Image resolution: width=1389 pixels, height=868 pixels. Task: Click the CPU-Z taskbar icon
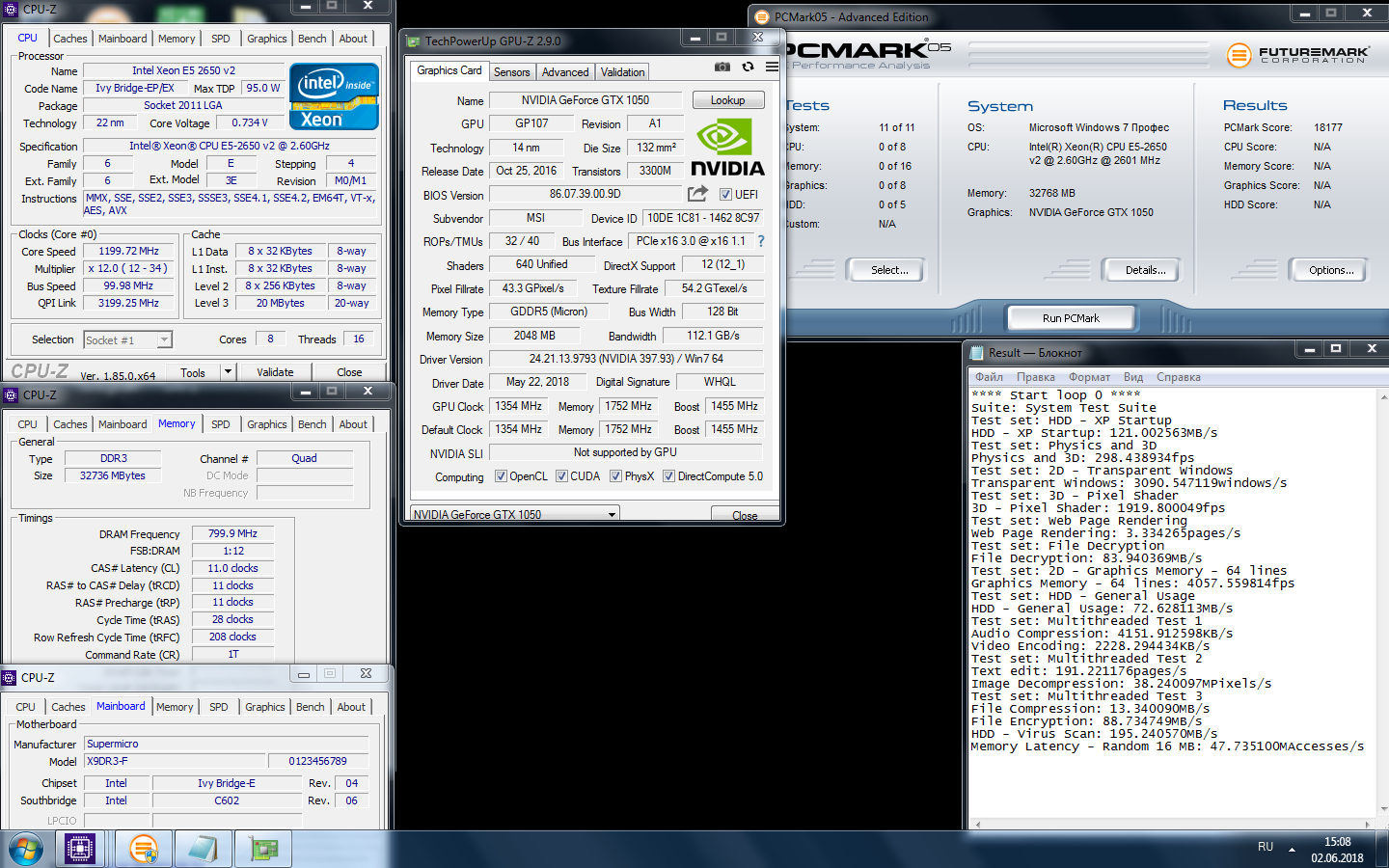pyautogui.click(x=80, y=850)
